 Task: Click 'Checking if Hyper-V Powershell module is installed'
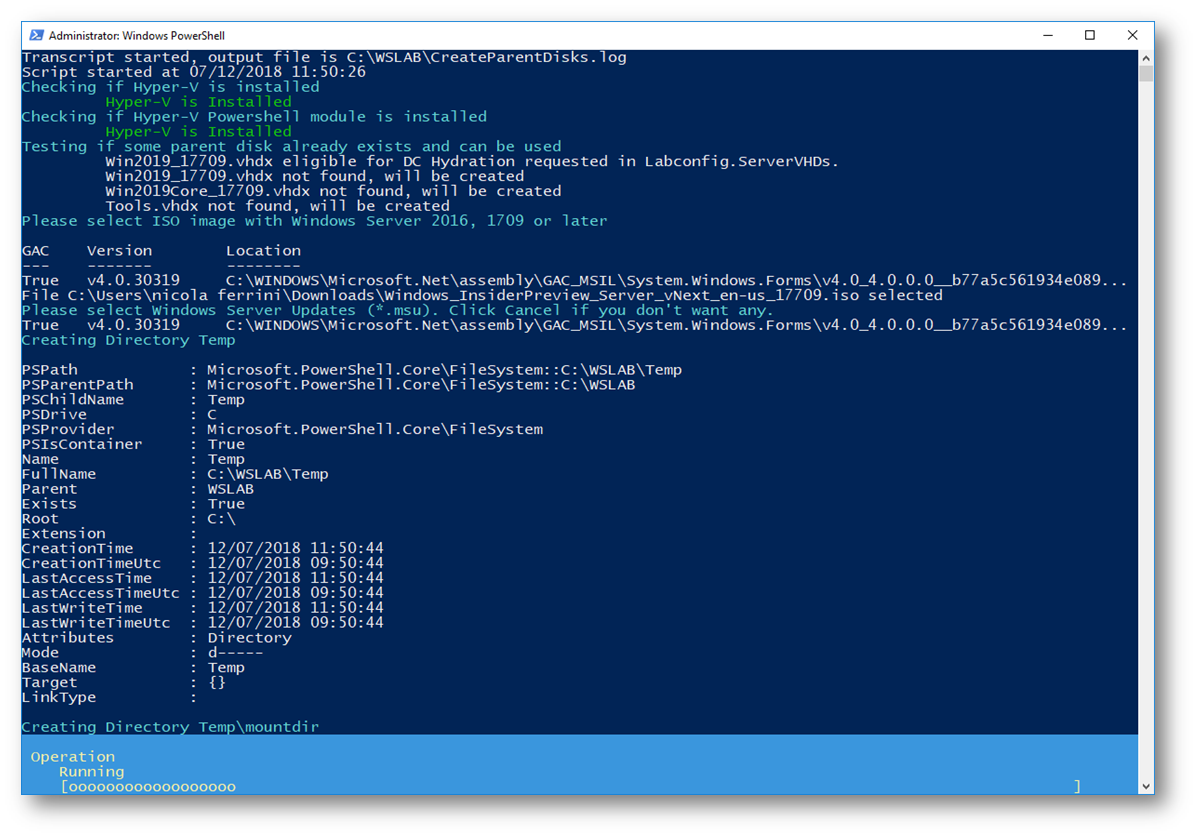coord(254,117)
